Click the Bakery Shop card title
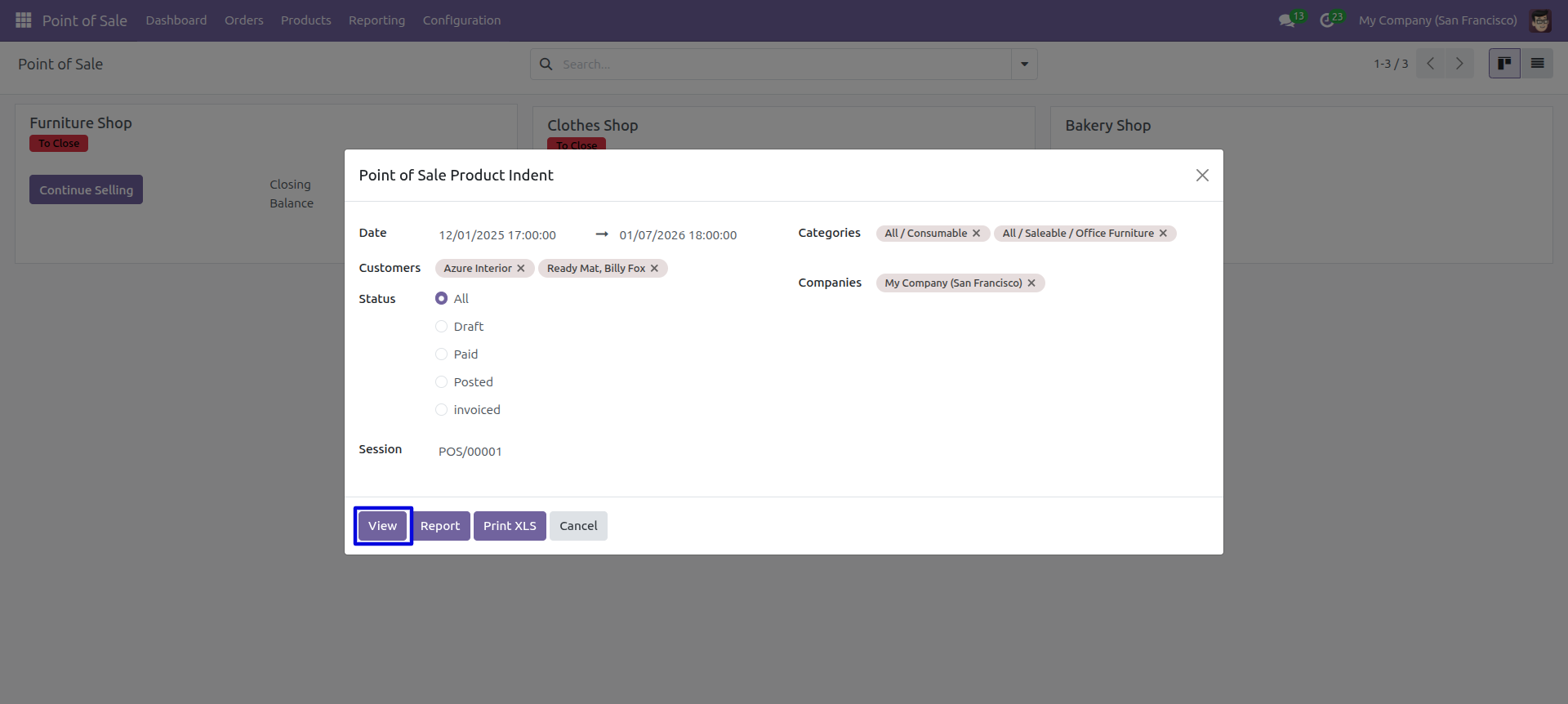1568x704 pixels. (1108, 125)
